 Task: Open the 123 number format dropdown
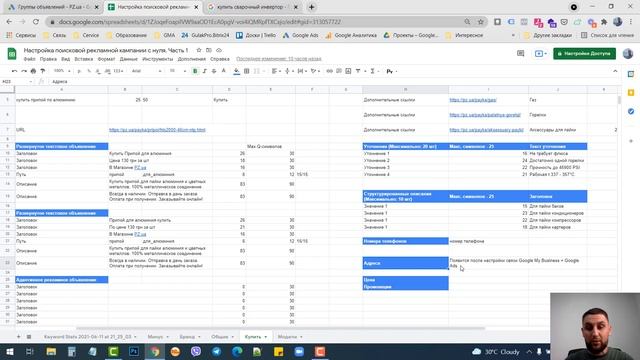click(119, 71)
